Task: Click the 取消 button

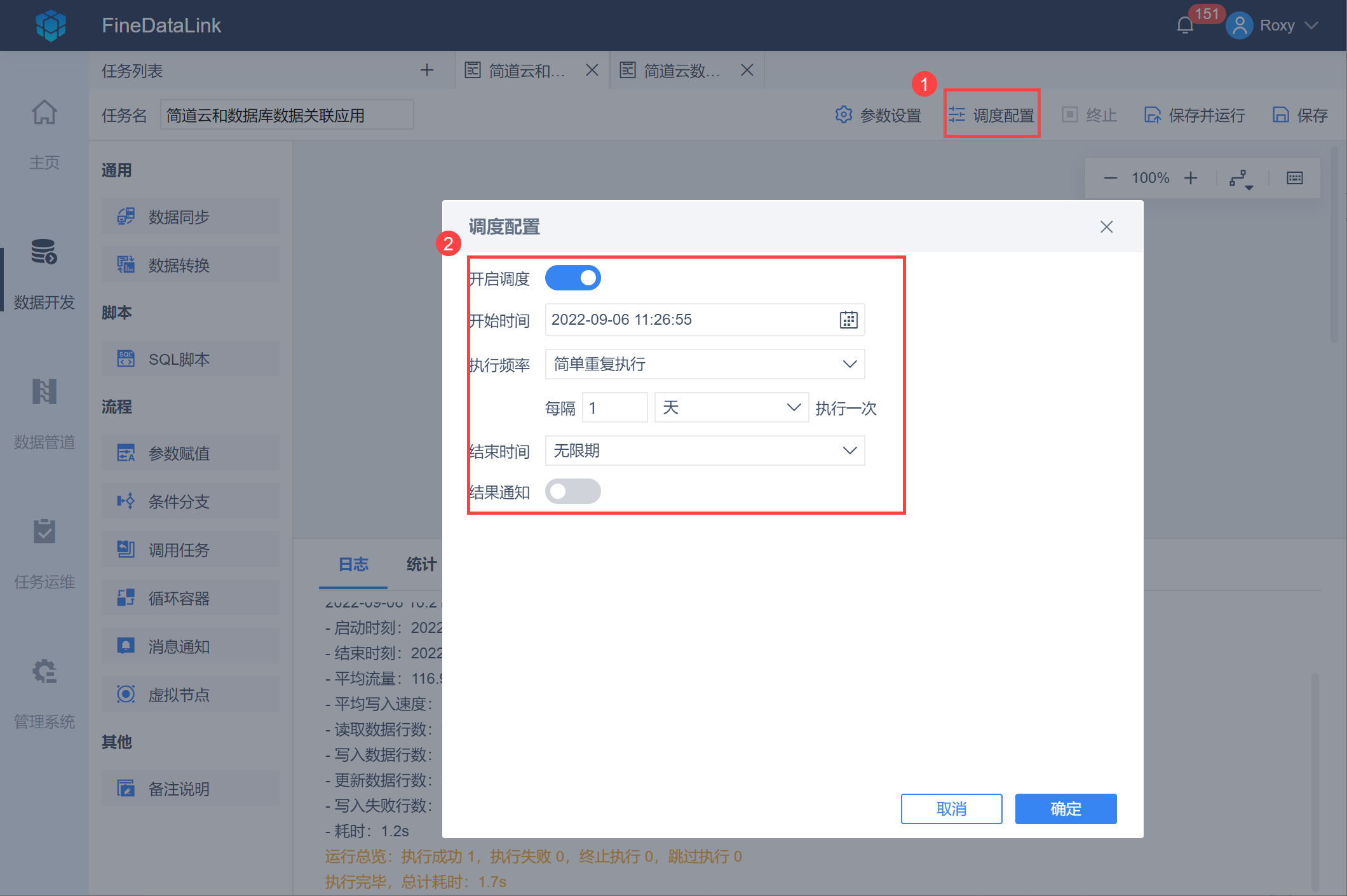Action: point(951,808)
